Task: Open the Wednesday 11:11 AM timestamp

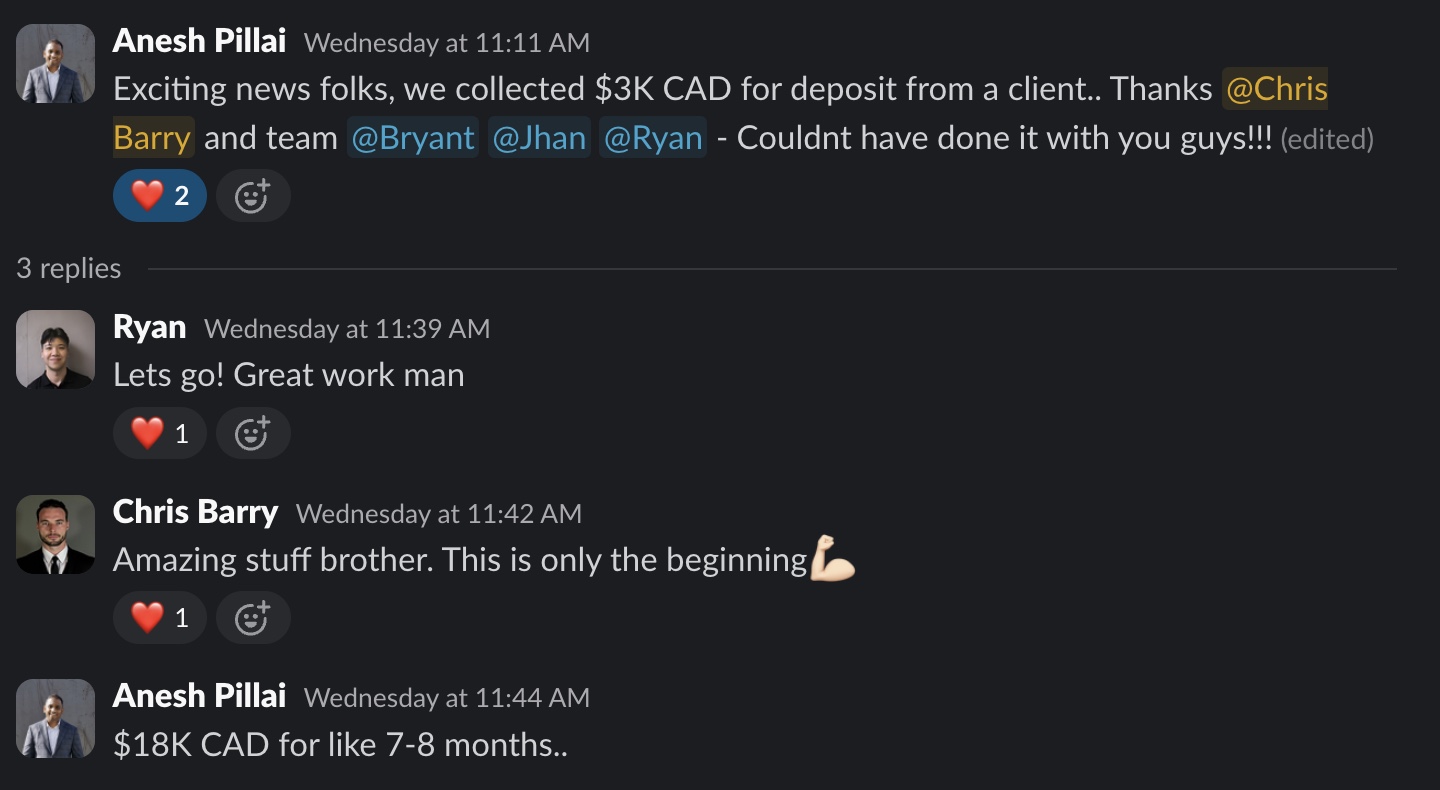Action: click(x=447, y=43)
